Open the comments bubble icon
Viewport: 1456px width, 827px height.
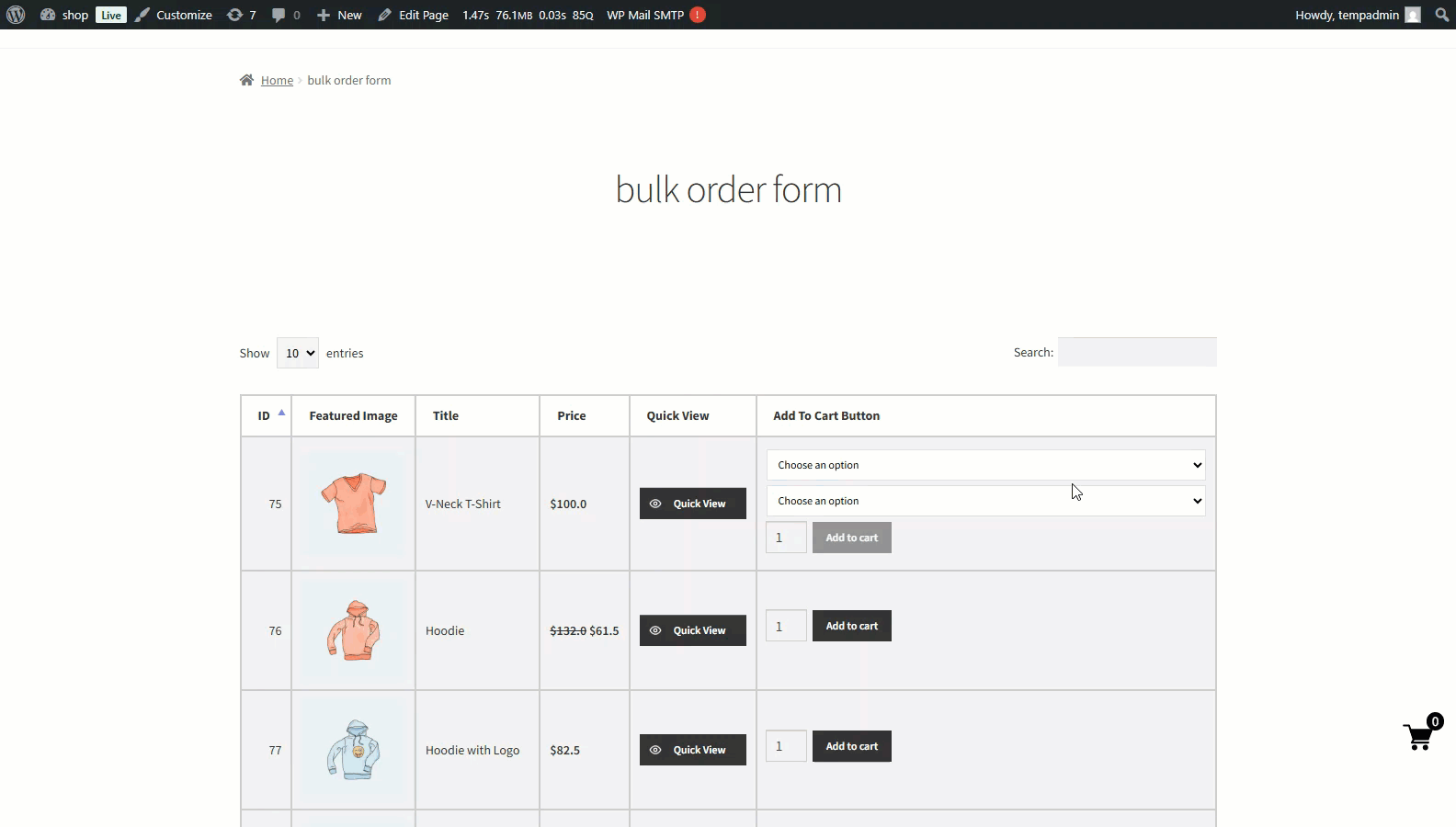pyautogui.click(x=285, y=15)
